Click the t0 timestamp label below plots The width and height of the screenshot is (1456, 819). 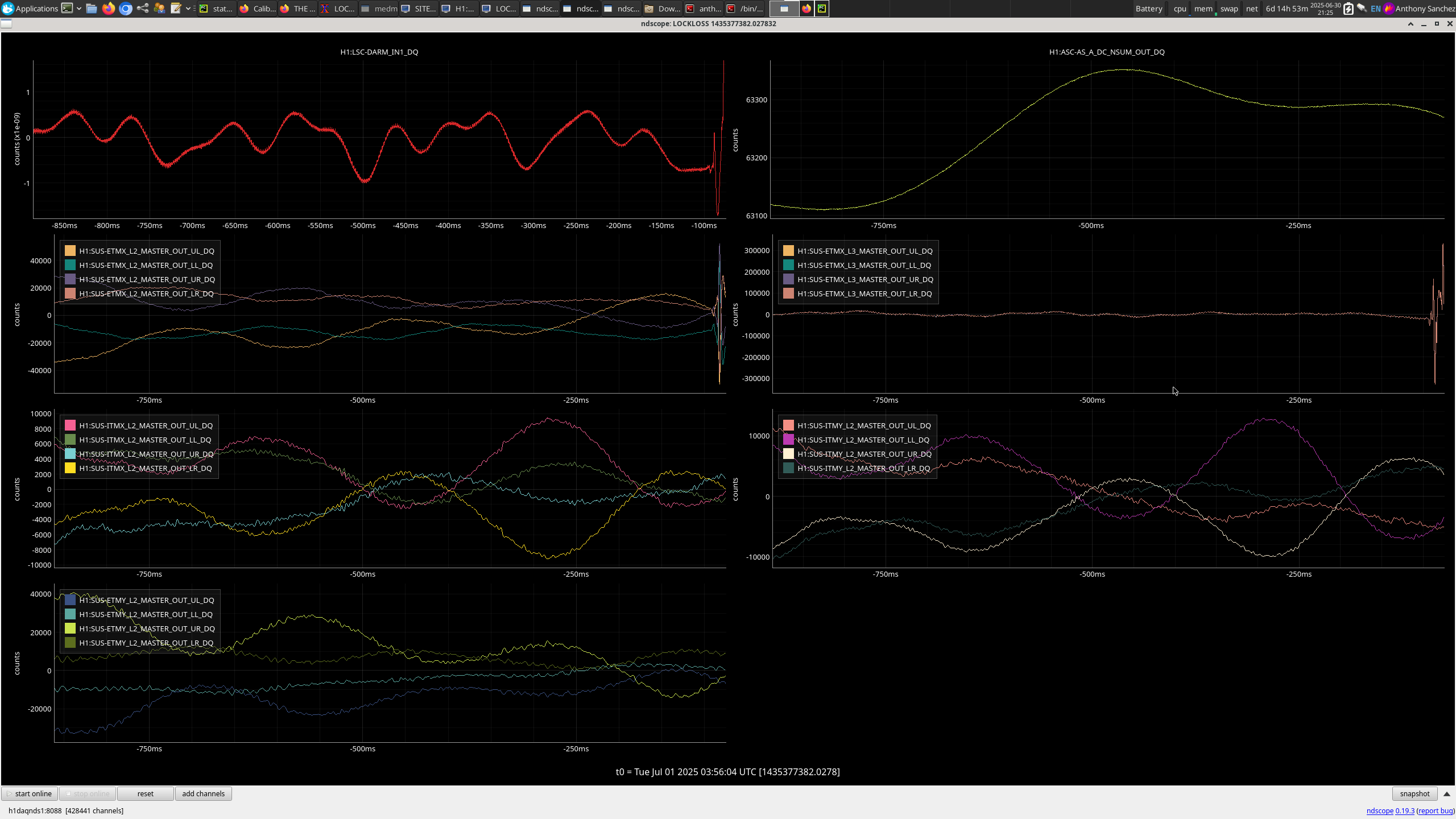click(x=727, y=772)
